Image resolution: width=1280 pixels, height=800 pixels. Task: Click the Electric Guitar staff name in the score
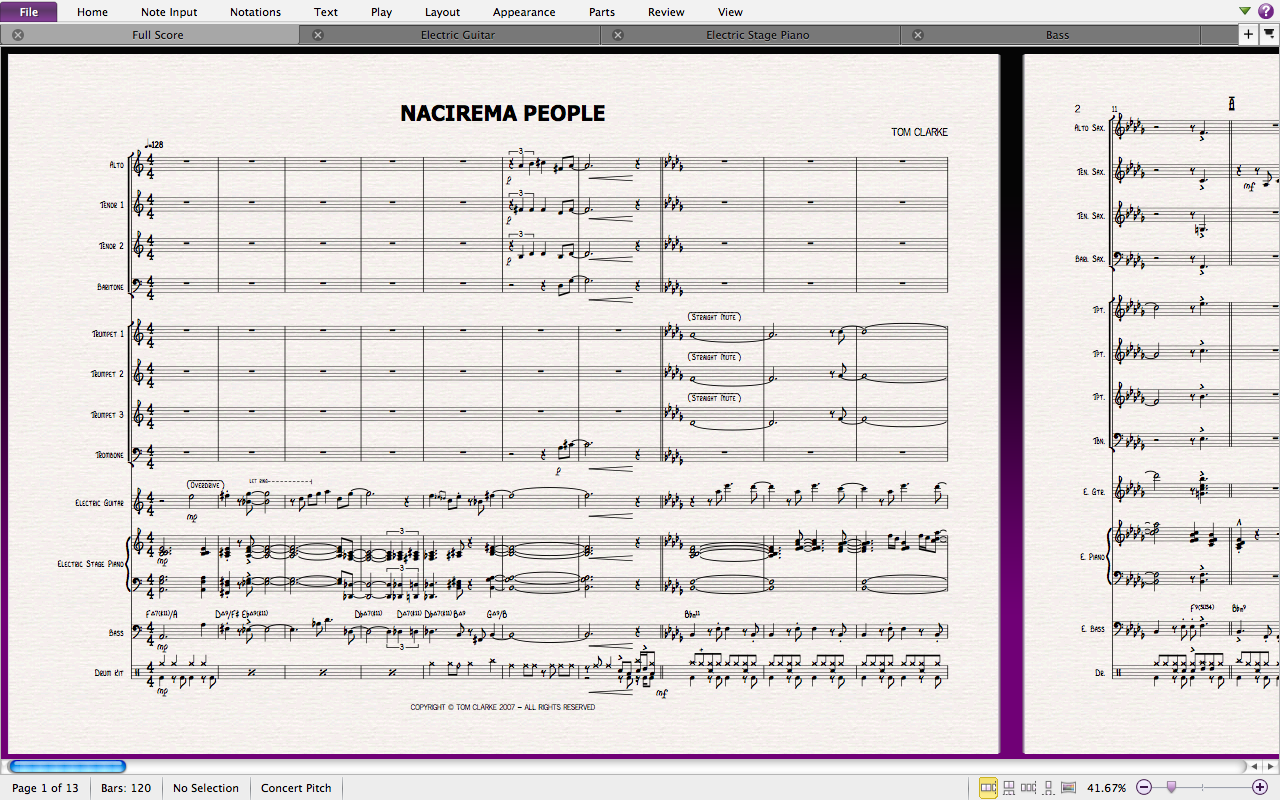click(x=100, y=503)
